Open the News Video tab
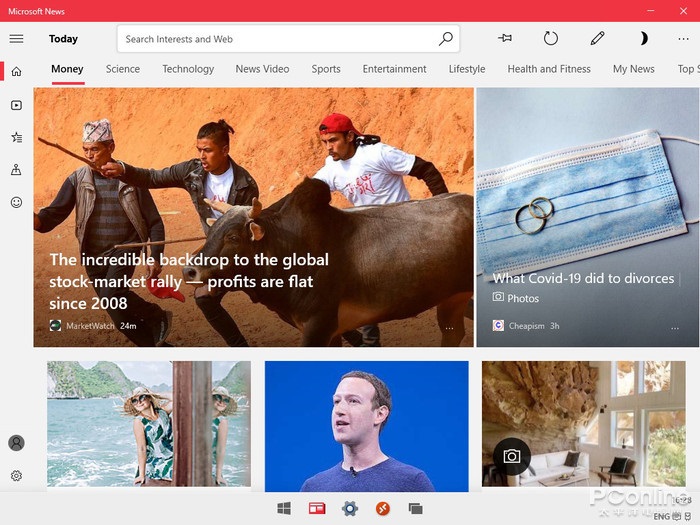 pos(262,69)
